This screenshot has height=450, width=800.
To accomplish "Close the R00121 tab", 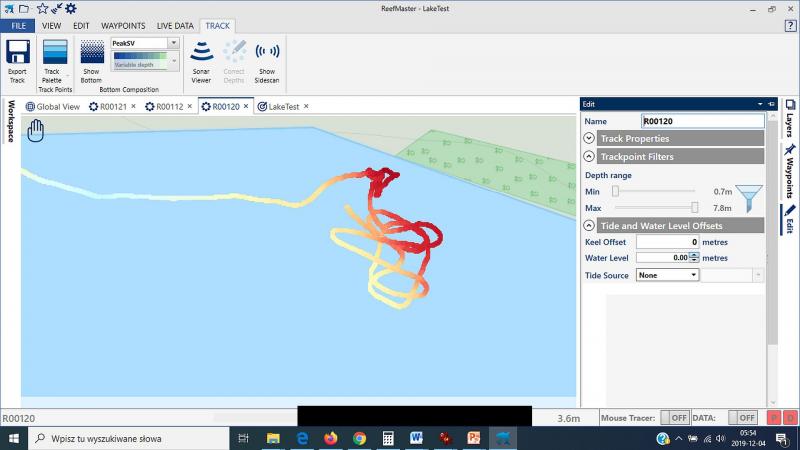I will (133, 106).
